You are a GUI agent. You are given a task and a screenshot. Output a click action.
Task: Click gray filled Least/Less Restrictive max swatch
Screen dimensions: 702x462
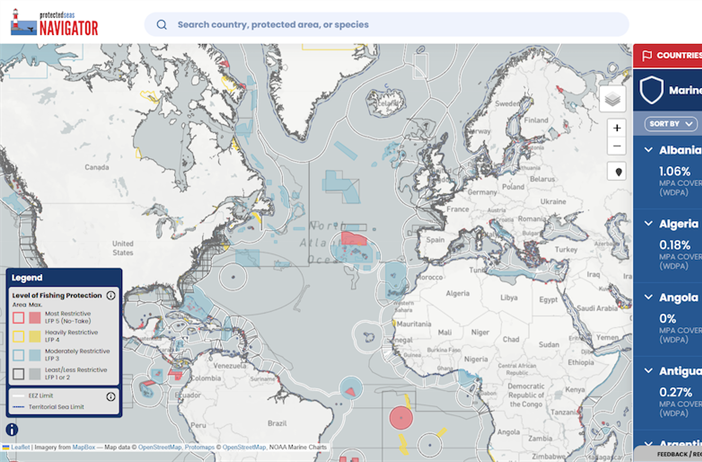click(35, 374)
